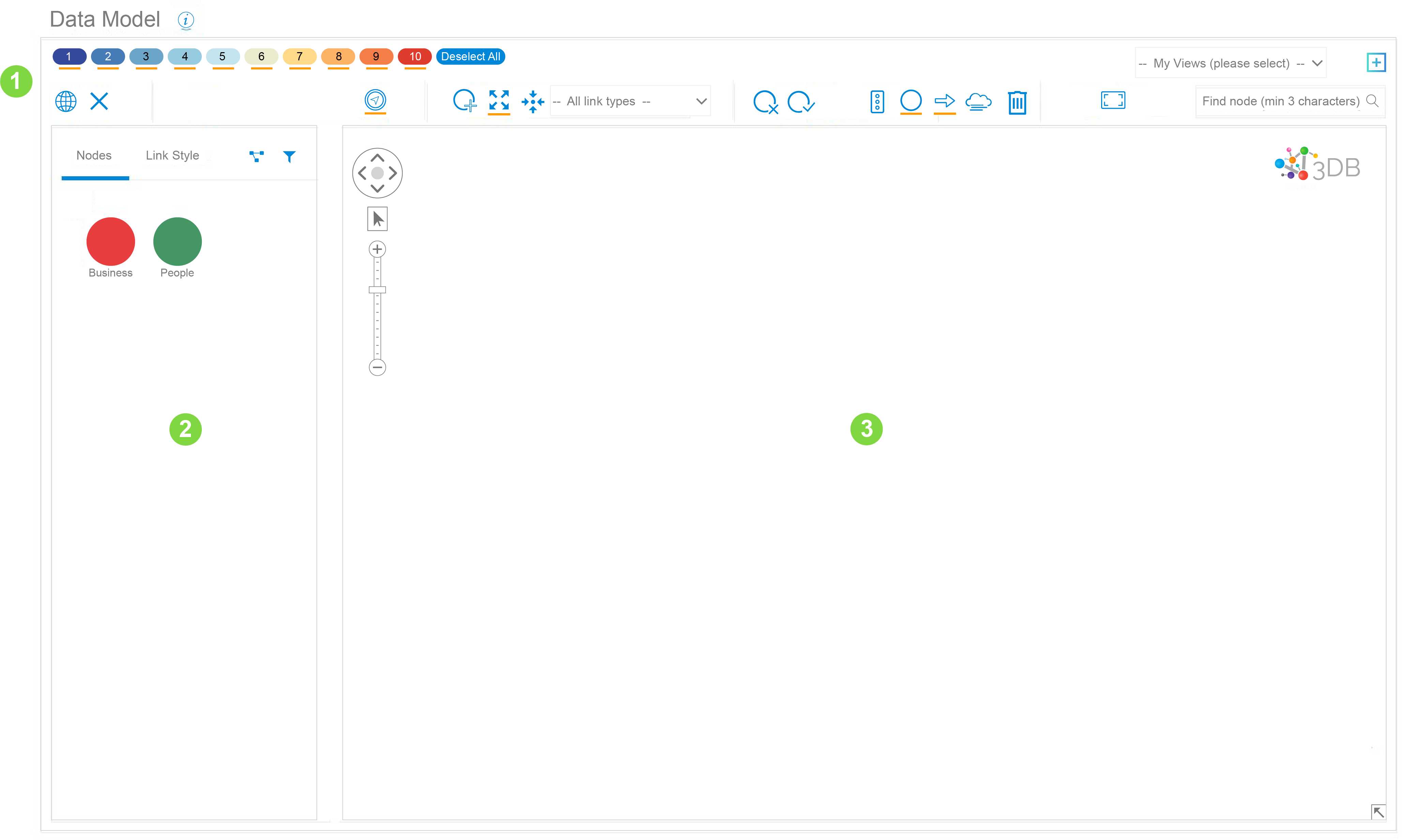
Task: Click the zoom out minus button
Action: [x=377, y=368]
